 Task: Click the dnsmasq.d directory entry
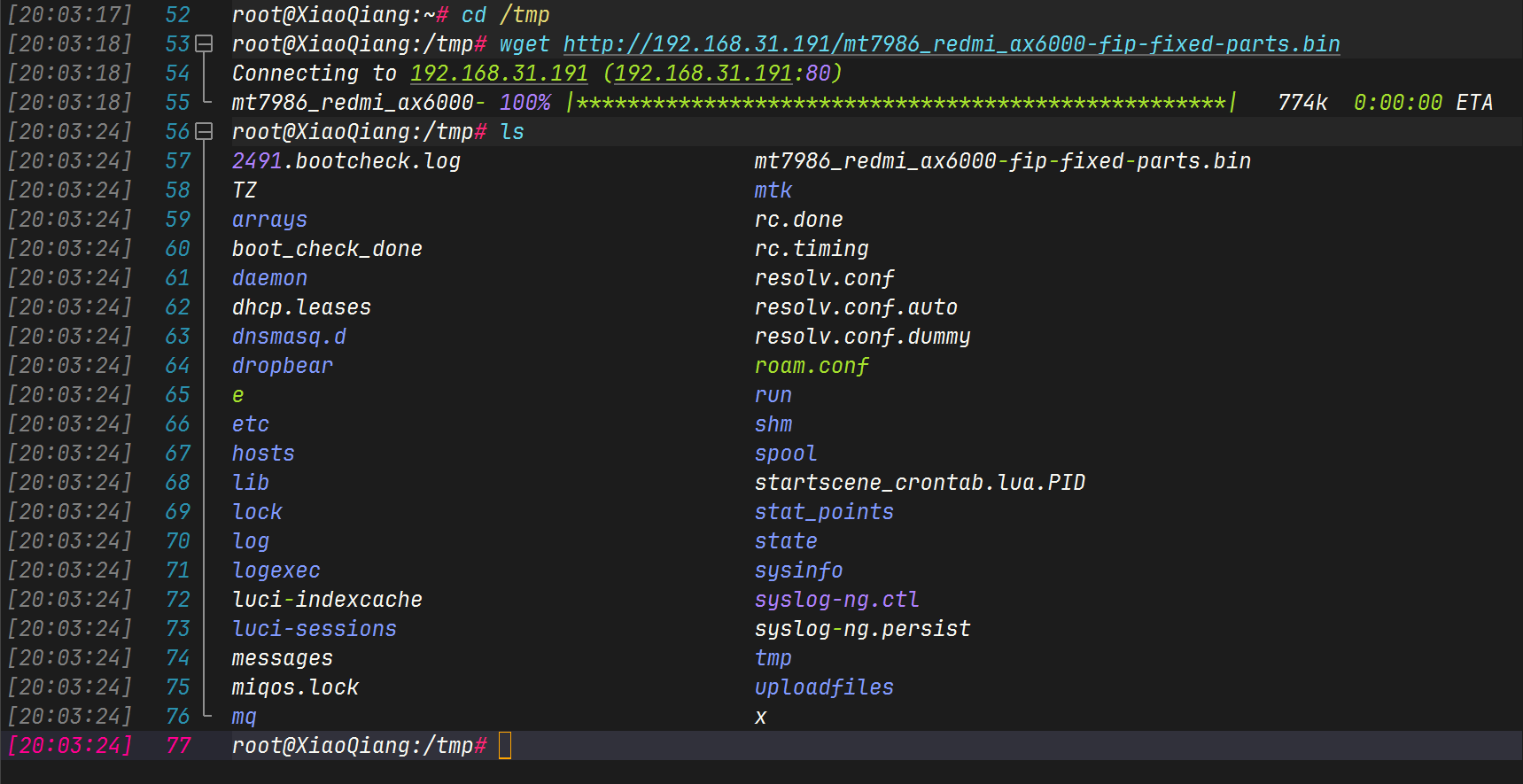coord(289,337)
